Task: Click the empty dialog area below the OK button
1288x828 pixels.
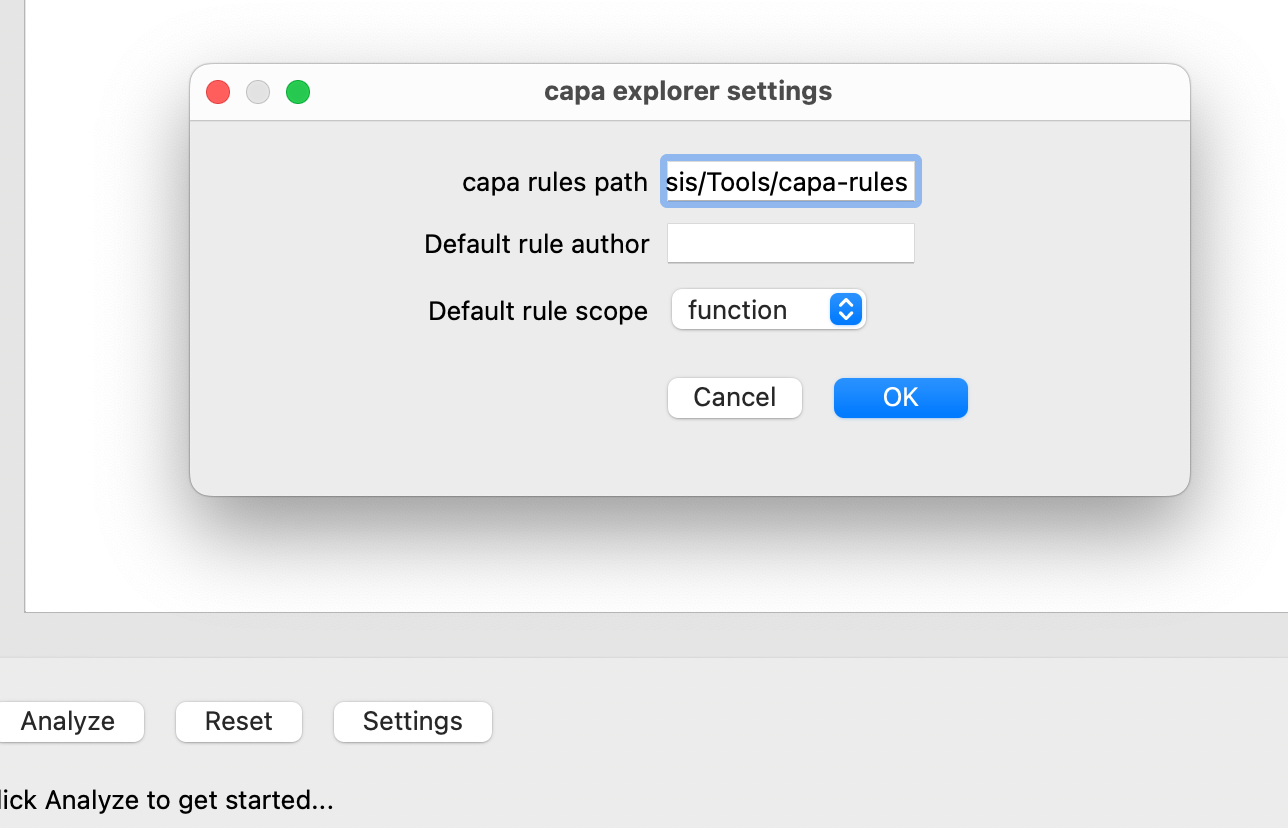Action: pos(900,455)
